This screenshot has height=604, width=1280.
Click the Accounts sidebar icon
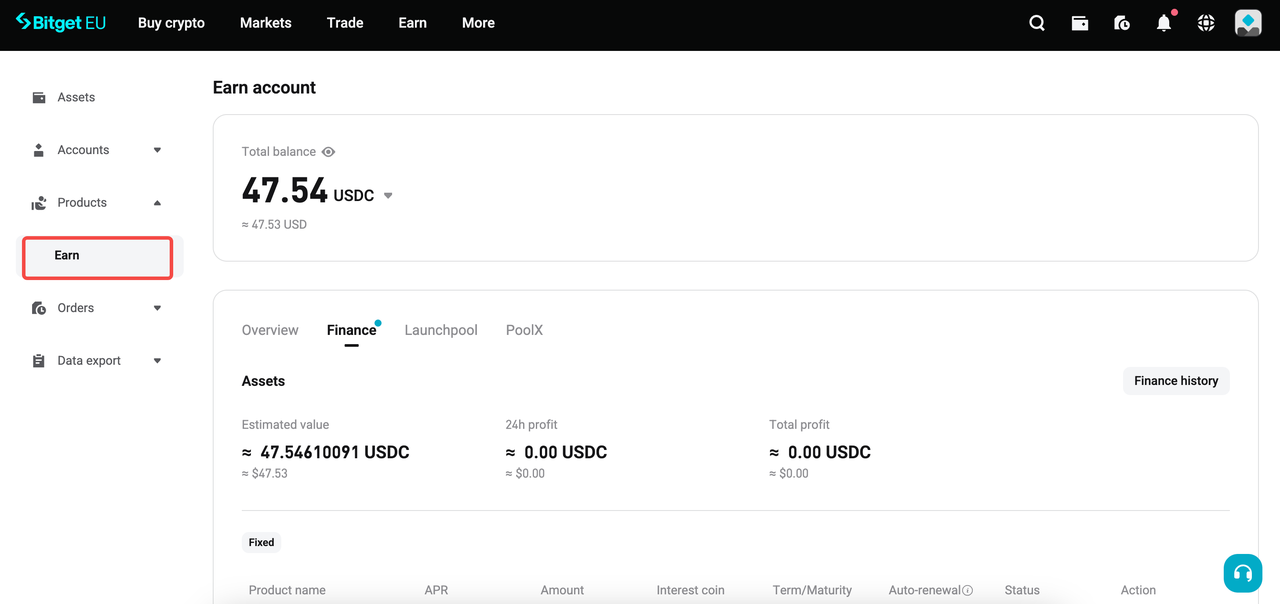[39, 150]
